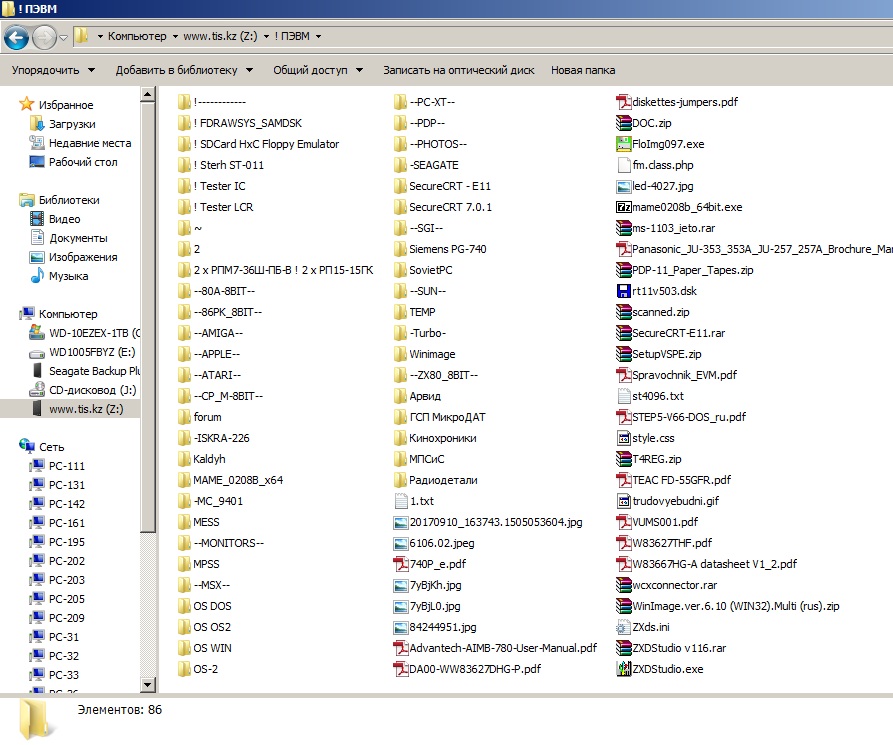The width and height of the screenshot is (893, 745).
Task: Open the DOC.zip archive icon
Action: (x=624, y=123)
